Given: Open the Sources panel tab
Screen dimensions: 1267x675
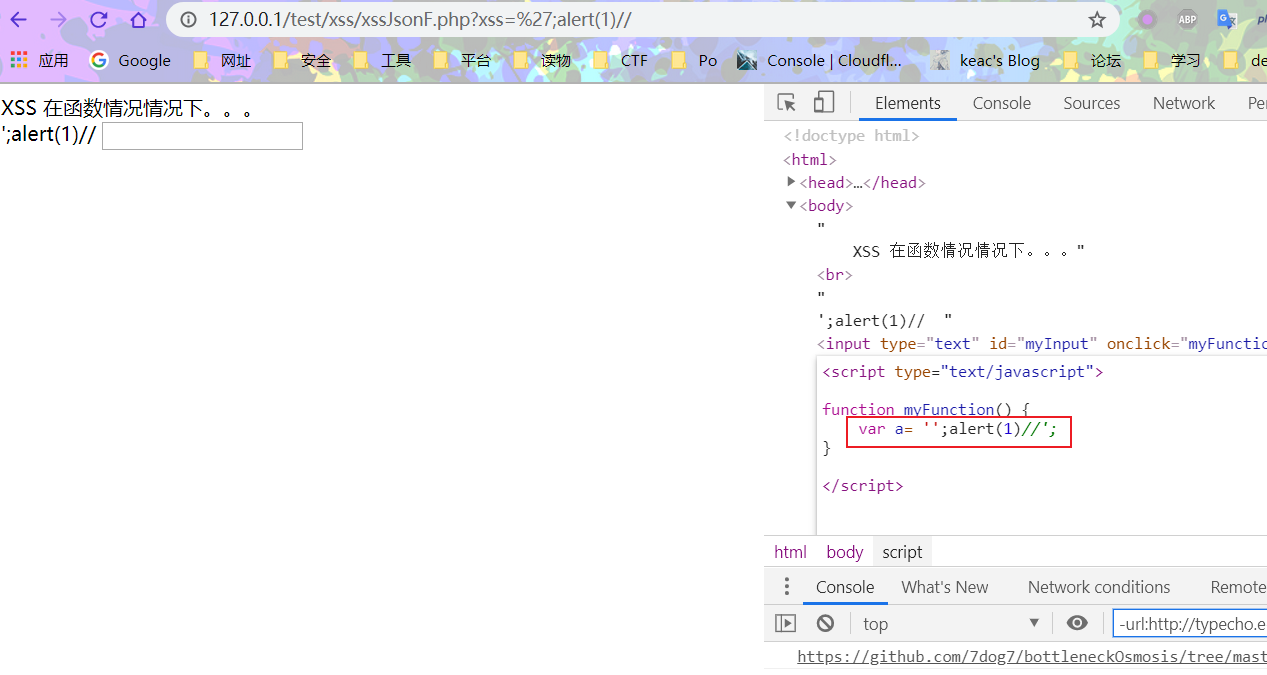Looking at the screenshot, I should [1092, 103].
